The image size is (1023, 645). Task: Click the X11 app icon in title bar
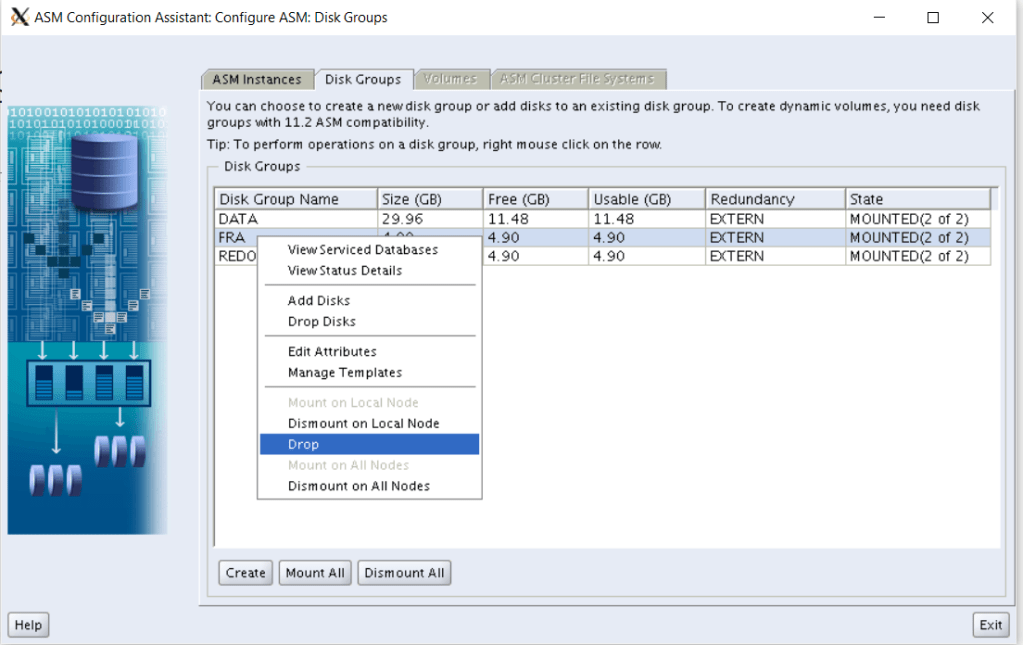tap(19, 17)
